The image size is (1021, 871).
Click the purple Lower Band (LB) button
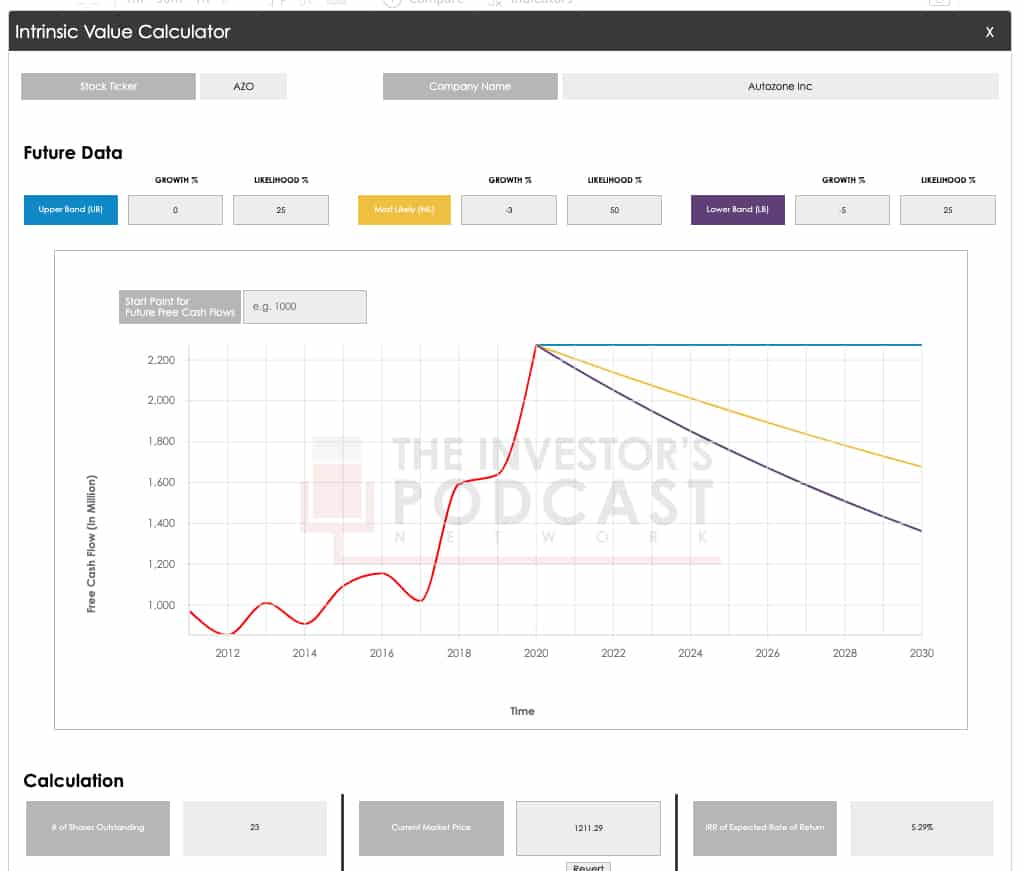[738, 210]
